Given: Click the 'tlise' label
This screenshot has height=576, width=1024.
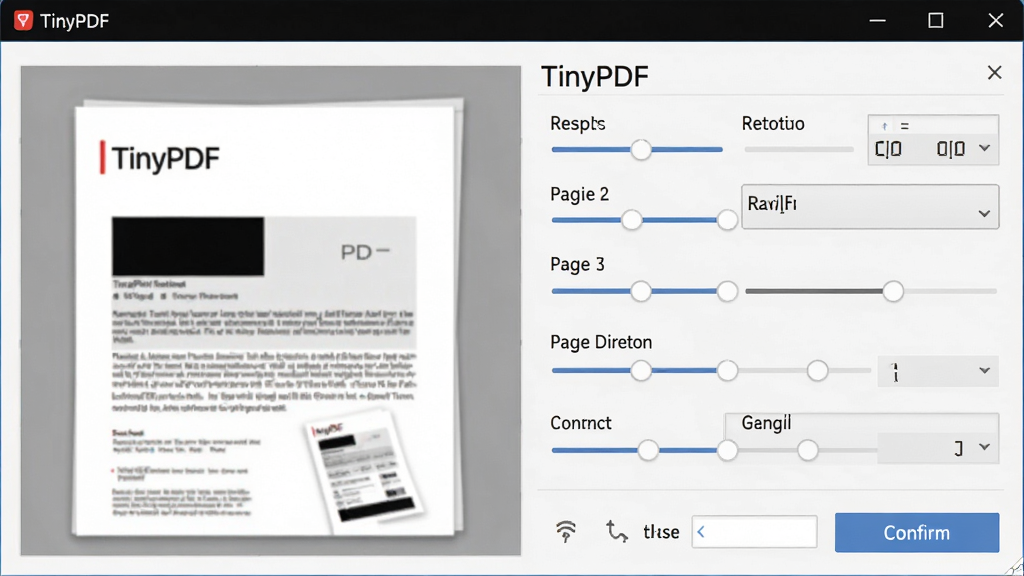Looking at the screenshot, I should 661,532.
